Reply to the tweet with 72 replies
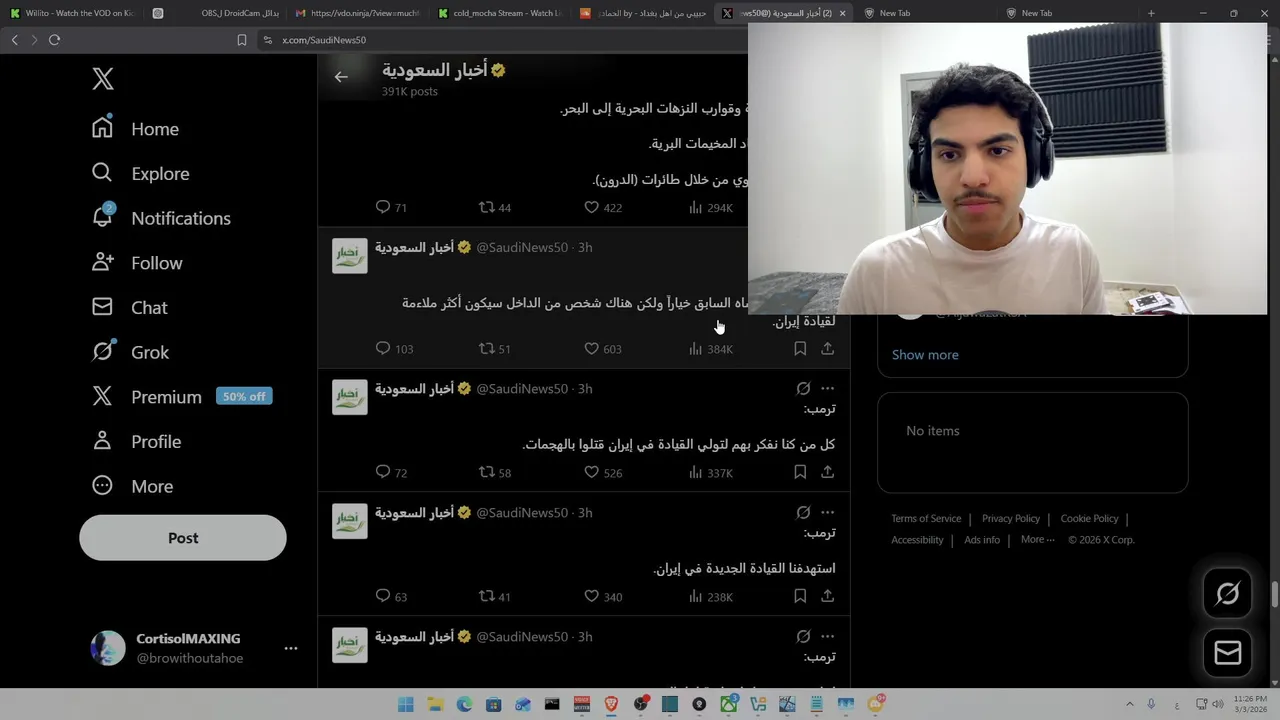 tap(391, 472)
